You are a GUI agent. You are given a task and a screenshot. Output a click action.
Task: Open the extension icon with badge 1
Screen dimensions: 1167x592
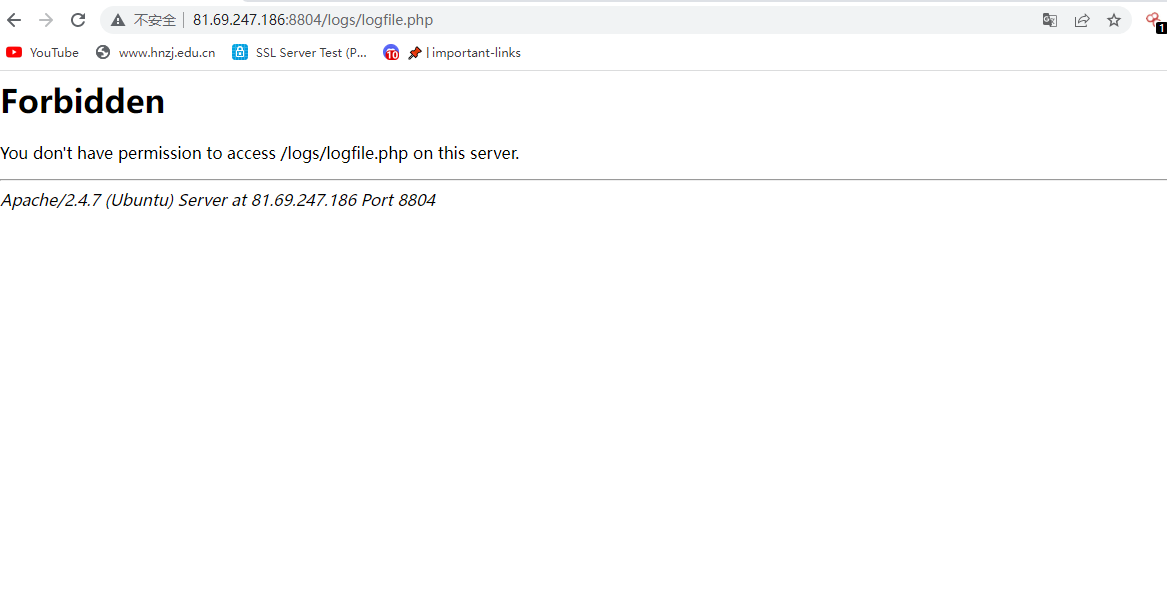pyautogui.click(x=1154, y=21)
